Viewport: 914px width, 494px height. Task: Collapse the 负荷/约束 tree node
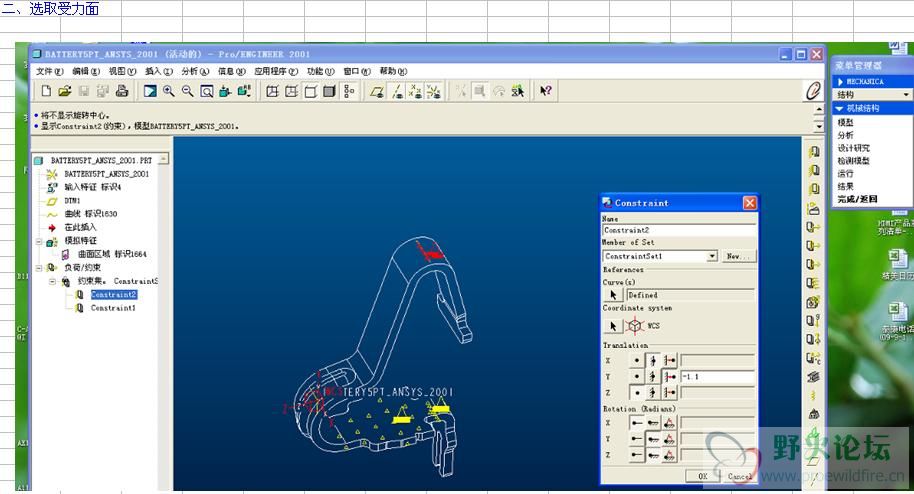pyautogui.click(x=39, y=268)
